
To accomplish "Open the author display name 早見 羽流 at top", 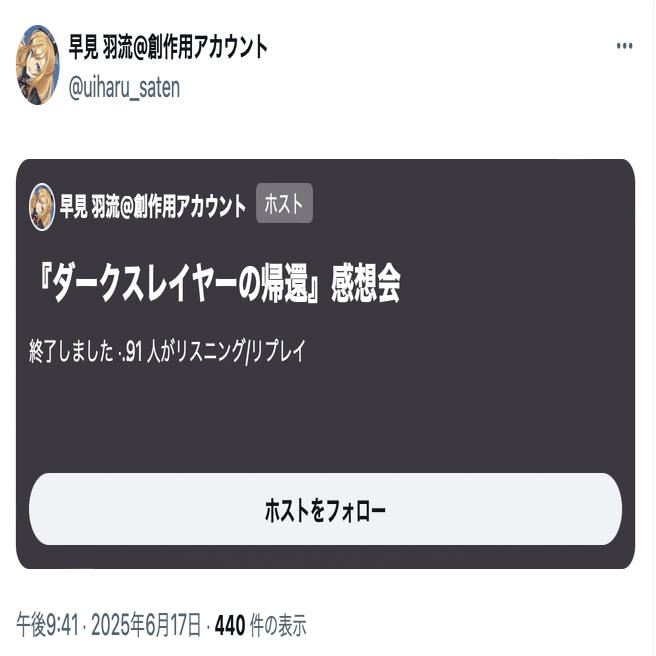I will (x=100, y=47).
